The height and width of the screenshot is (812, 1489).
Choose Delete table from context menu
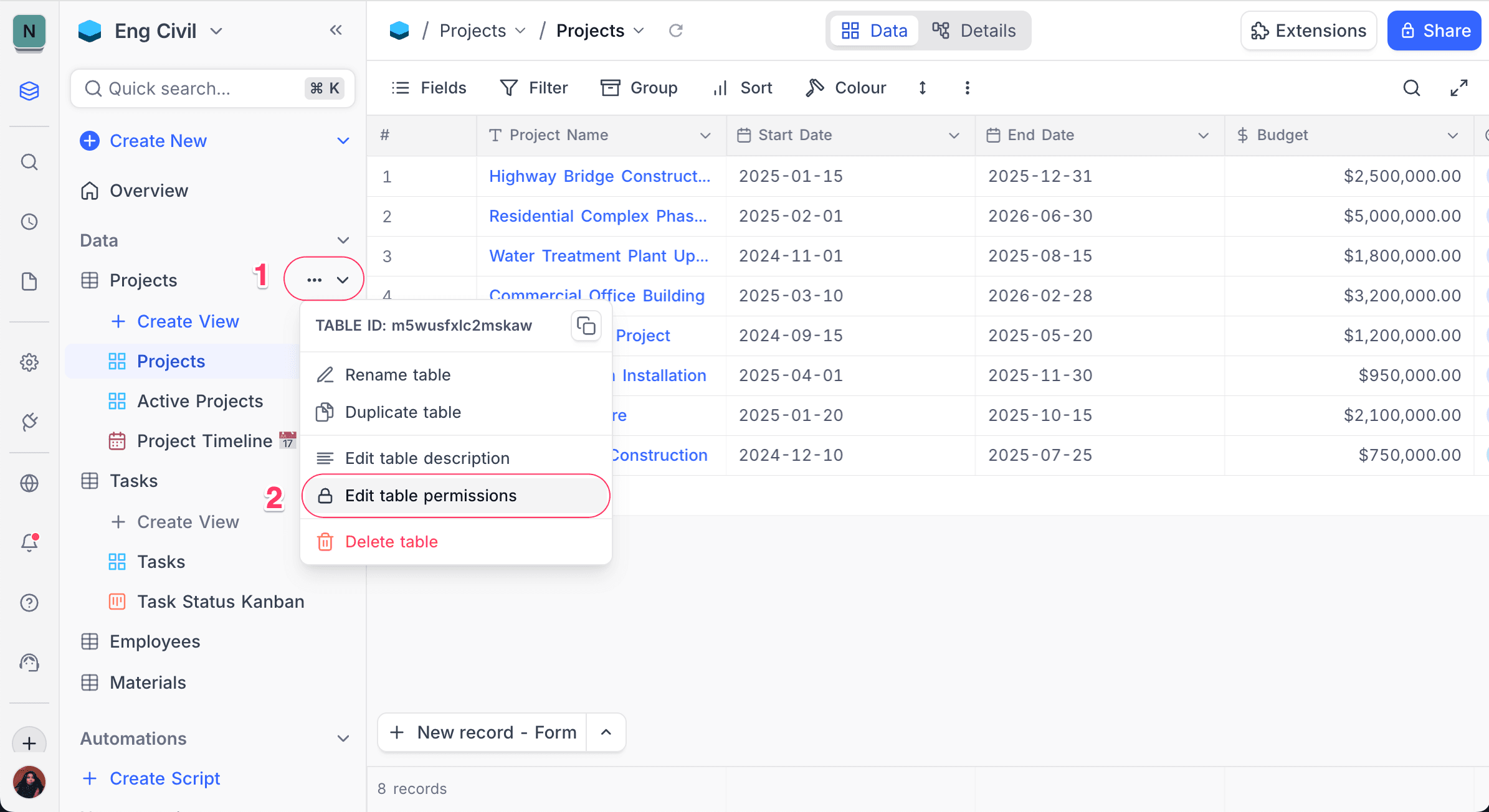[x=391, y=542]
